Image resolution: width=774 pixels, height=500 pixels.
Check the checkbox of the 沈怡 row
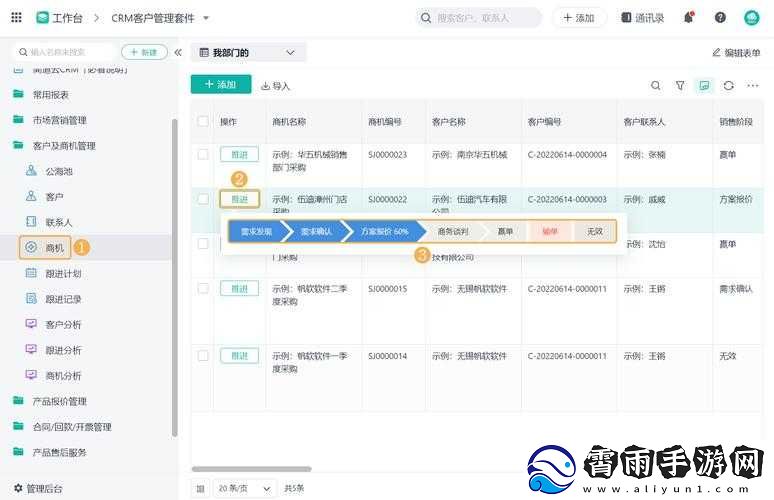(x=203, y=243)
